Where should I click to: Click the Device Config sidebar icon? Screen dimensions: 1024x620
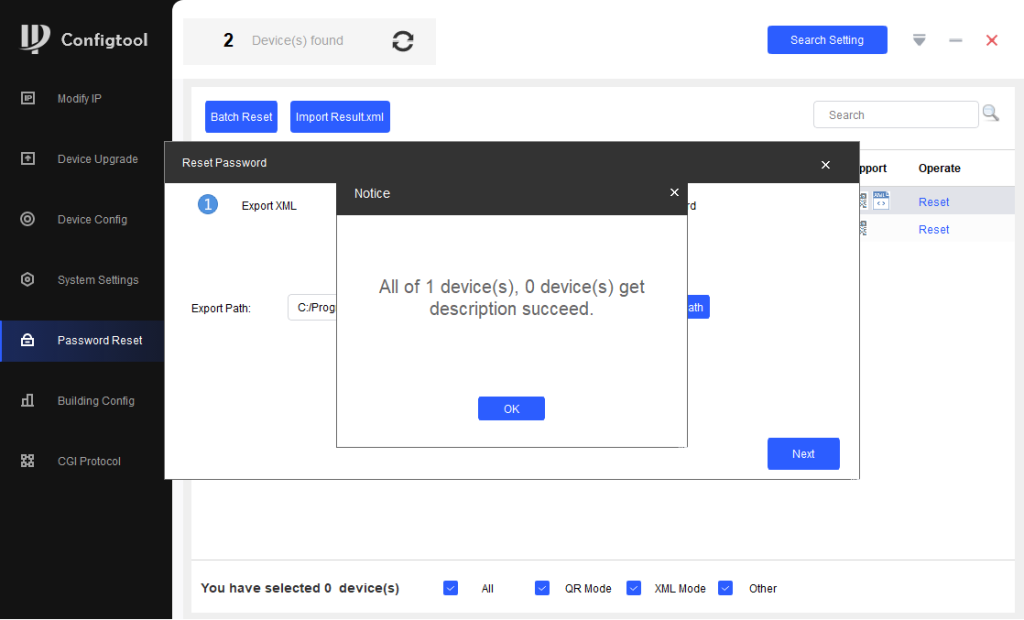click(x=28, y=219)
